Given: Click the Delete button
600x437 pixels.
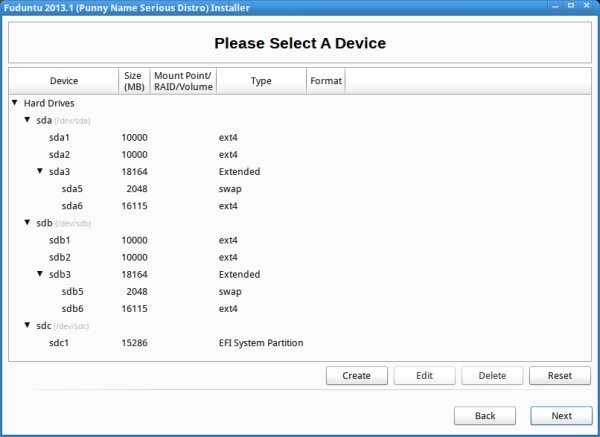Looking at the screenshot, I should coord(492,375).
